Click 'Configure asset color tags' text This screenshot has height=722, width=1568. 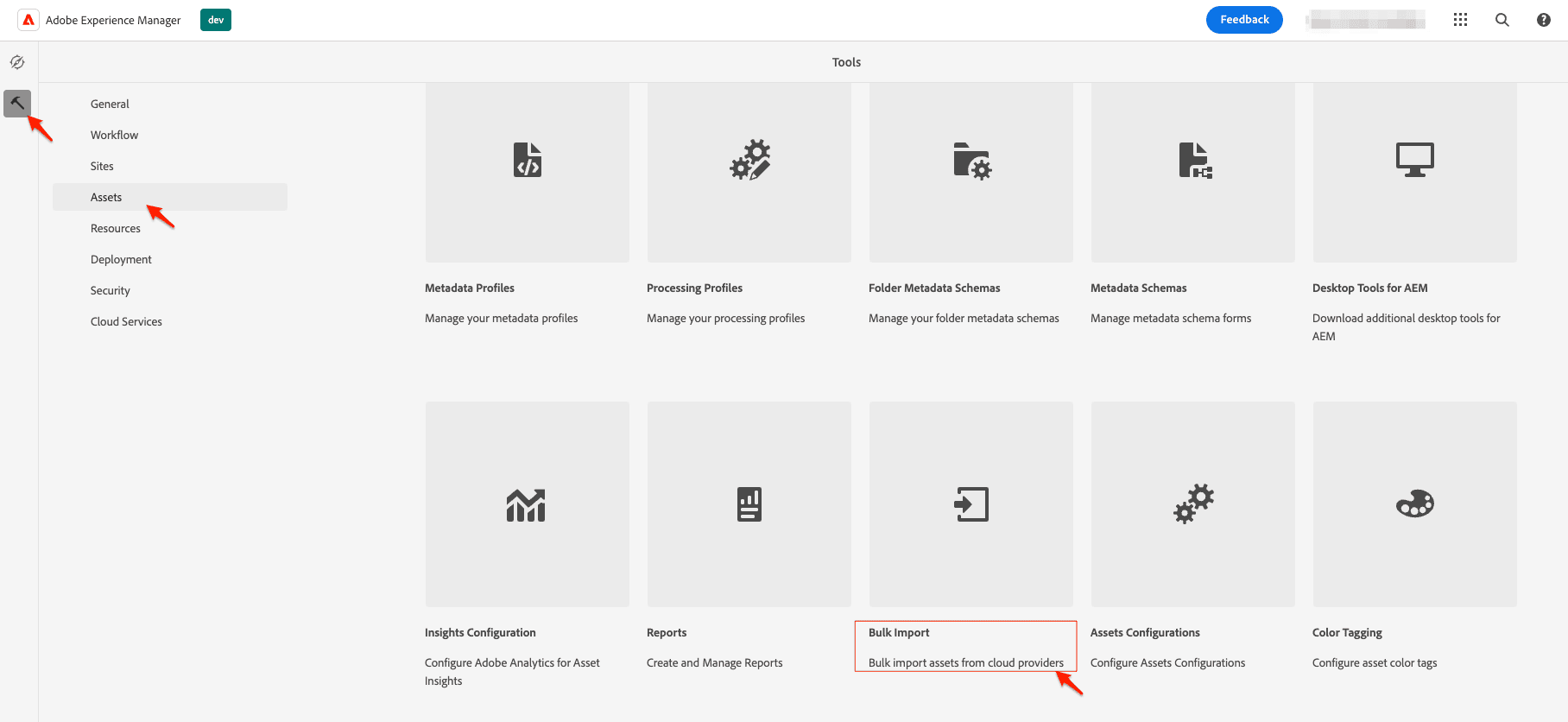[1375, 662]
